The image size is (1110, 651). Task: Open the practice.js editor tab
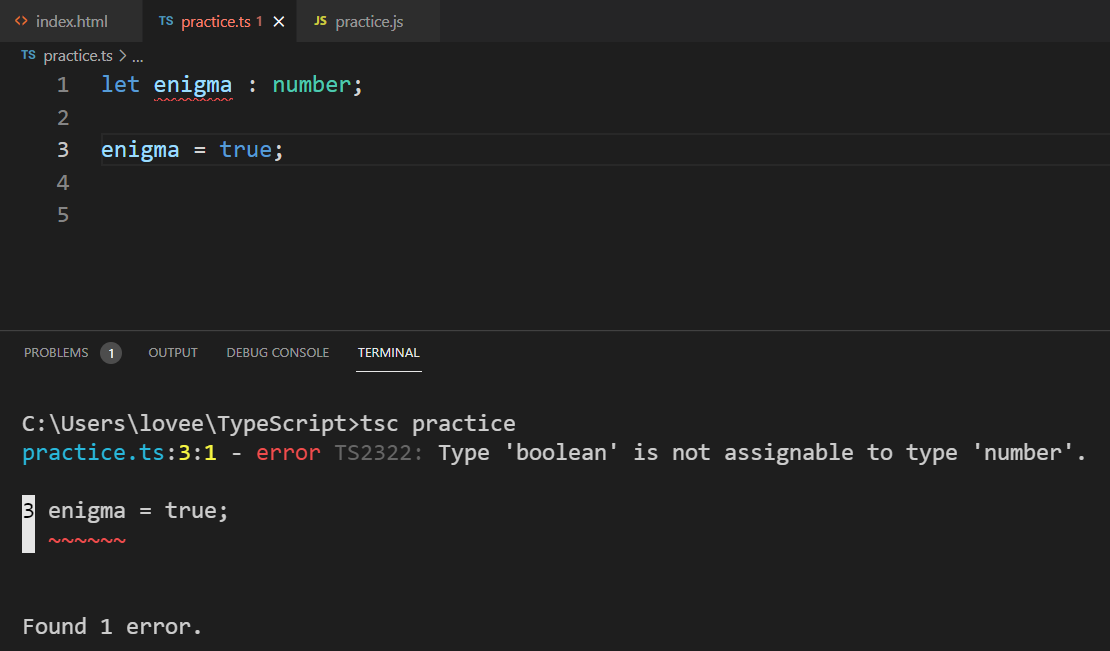click(x=368, y=21)
